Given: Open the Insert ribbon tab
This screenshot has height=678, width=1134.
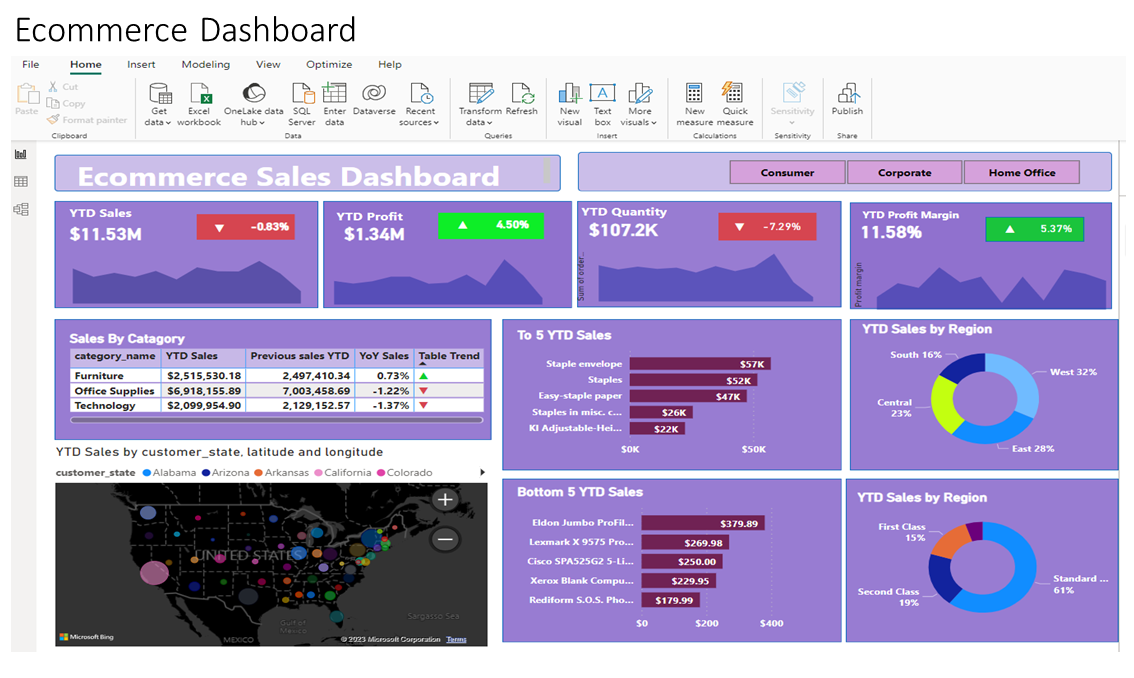Looking at the screenshot, I should 141,65.
